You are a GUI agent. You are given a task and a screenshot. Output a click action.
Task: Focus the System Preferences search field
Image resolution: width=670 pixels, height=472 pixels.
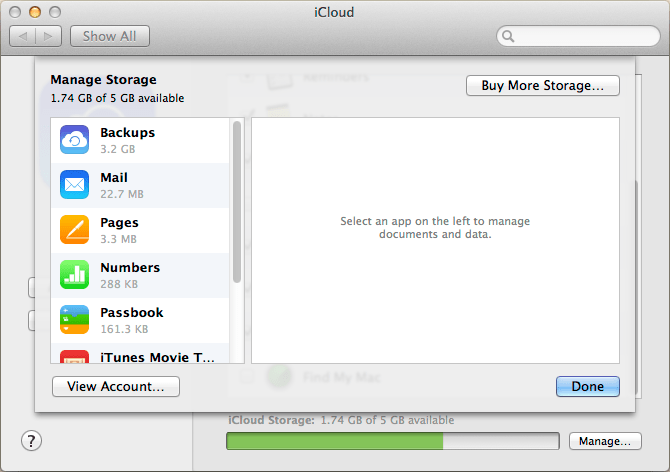(x=578, y=36)
